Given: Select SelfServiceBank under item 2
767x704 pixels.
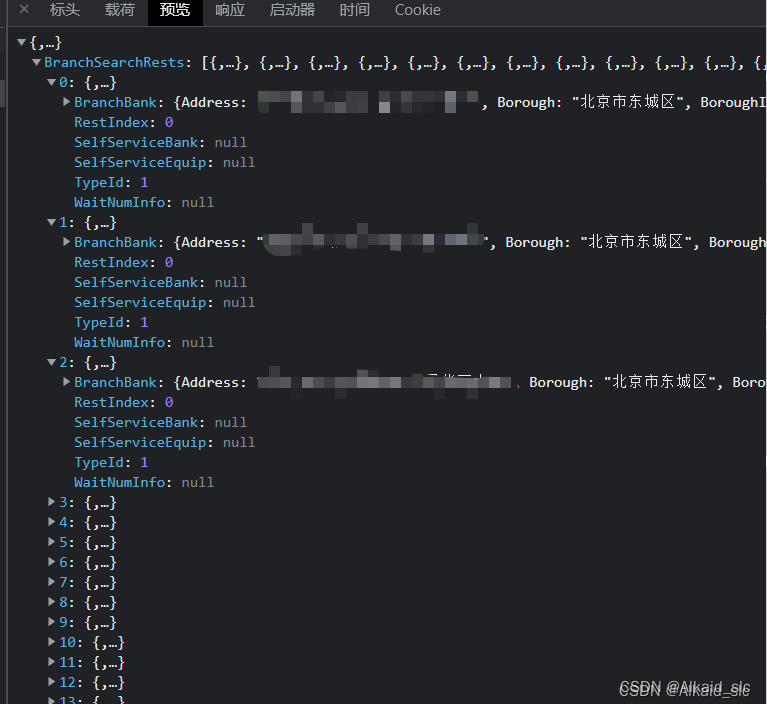Looking at the screenshot, I should [x=160, y=422].
